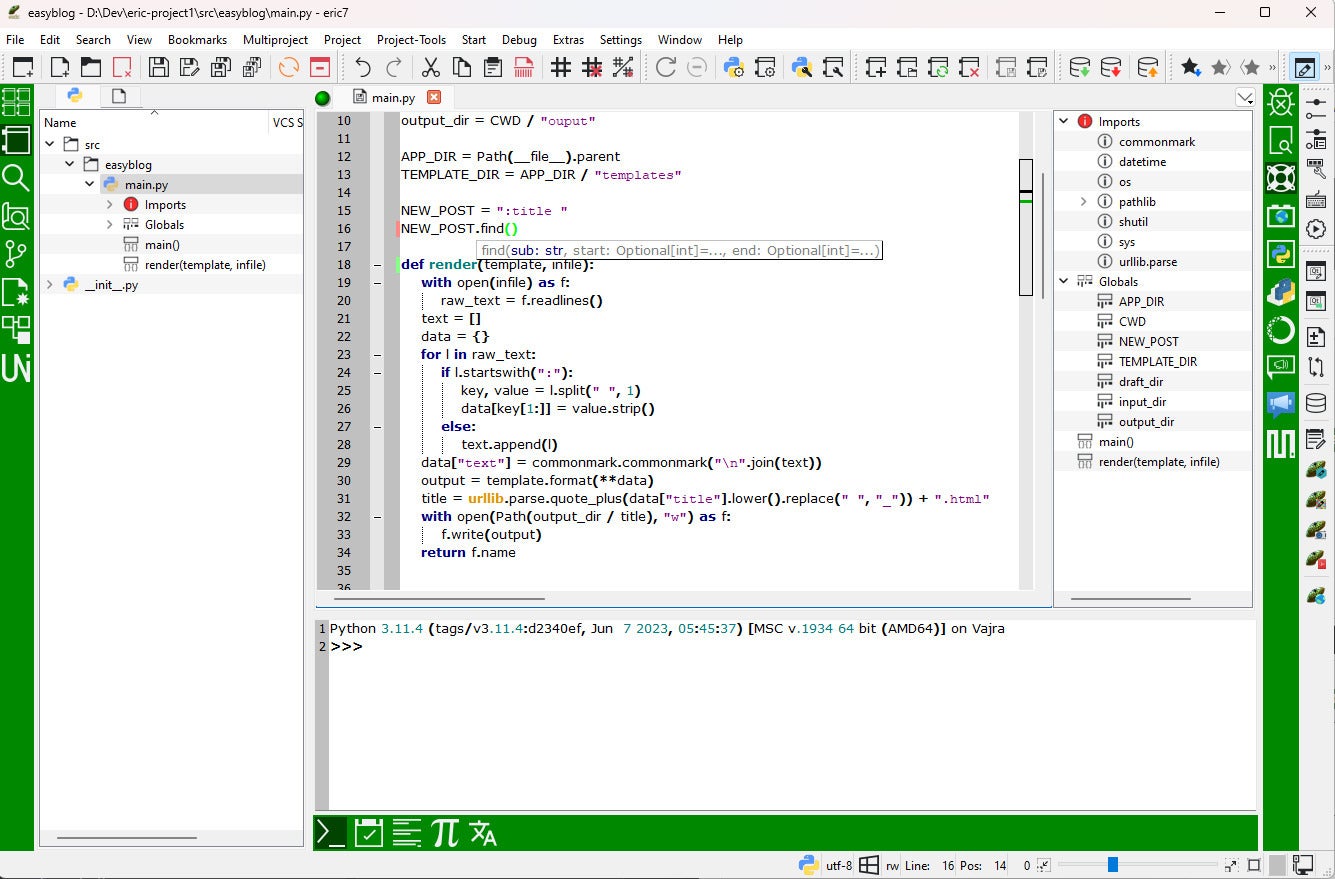Switch to the blank document project browser tab
Image resolution: width=1335 pixels, height=879 pixels.
[119, 96]
